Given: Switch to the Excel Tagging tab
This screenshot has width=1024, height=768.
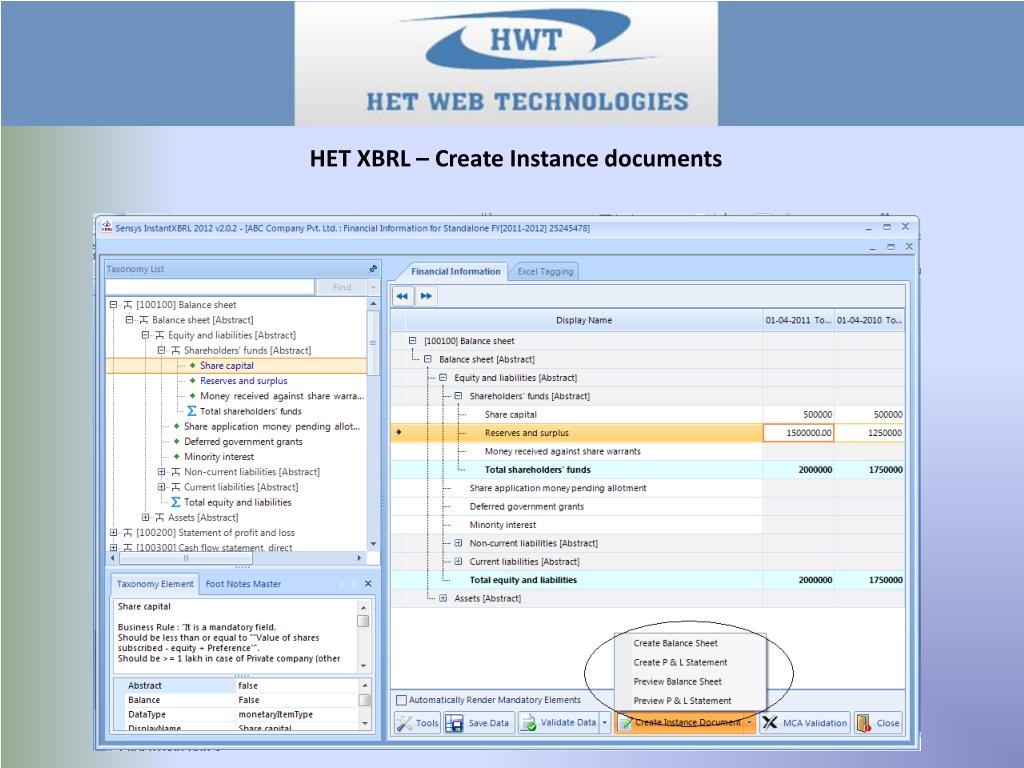Looking at the screenshot, I should pos(545,272).
